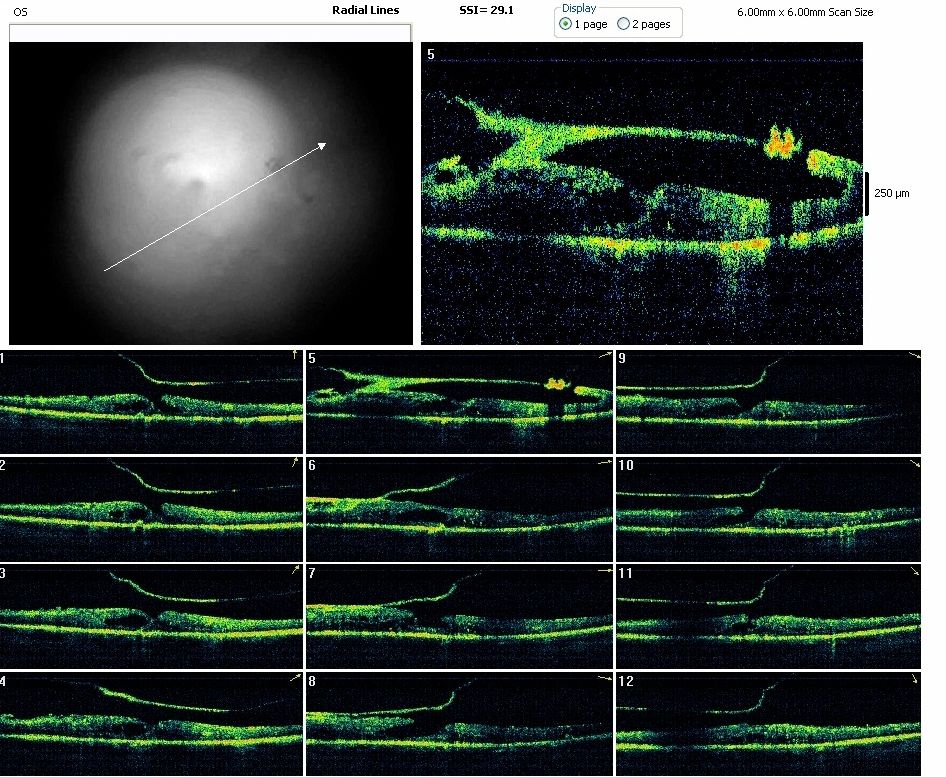Open radial scan thumbnail 6

pos(459,508)
